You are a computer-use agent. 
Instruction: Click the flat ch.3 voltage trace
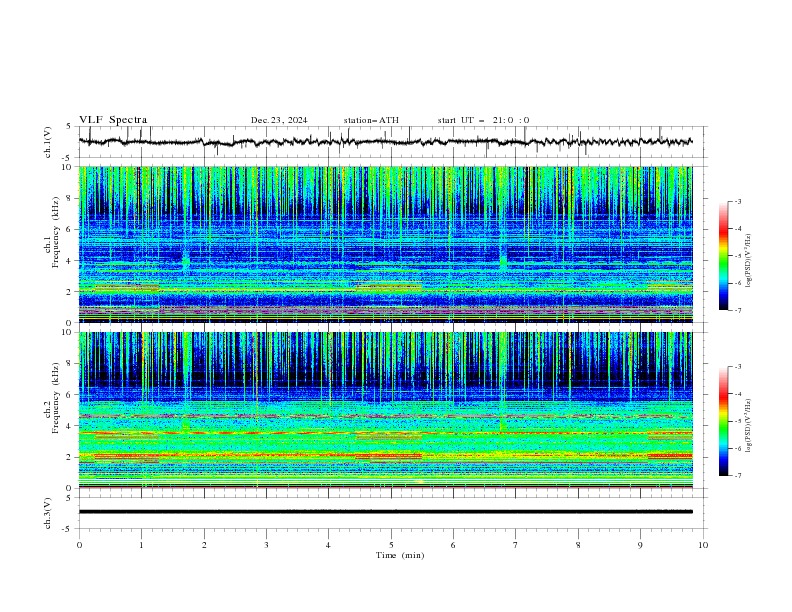[385, 512]
